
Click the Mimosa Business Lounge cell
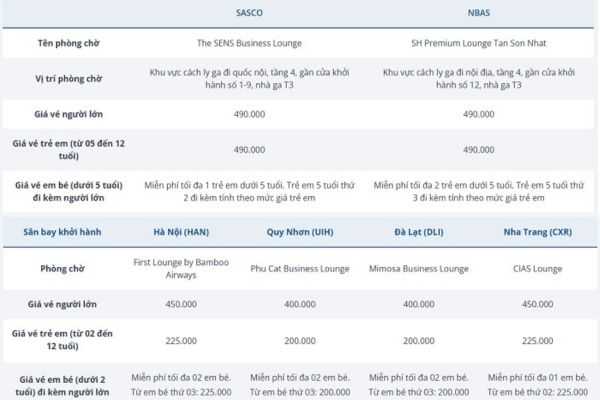tap(418, 268)
